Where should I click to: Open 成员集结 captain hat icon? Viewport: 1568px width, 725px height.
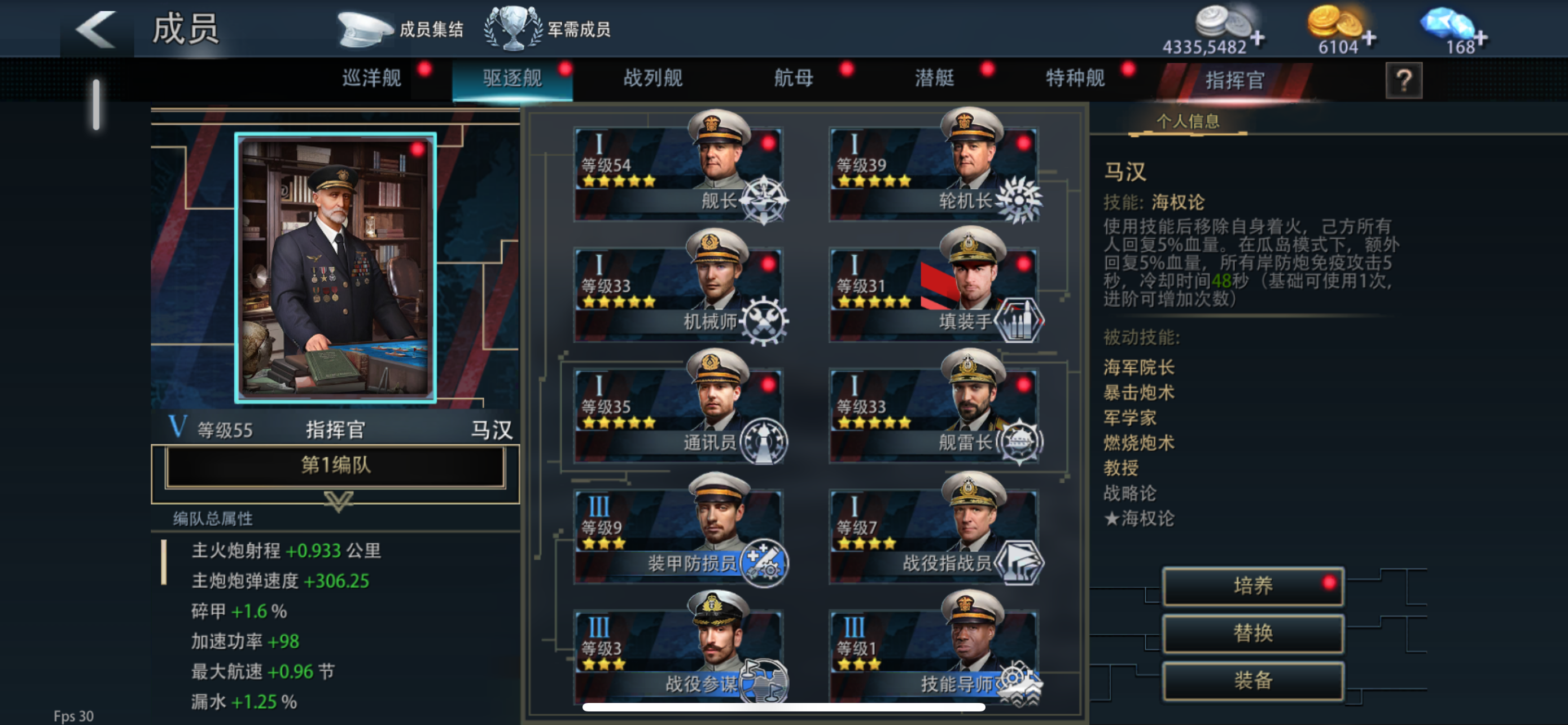[x=365, y=29]
